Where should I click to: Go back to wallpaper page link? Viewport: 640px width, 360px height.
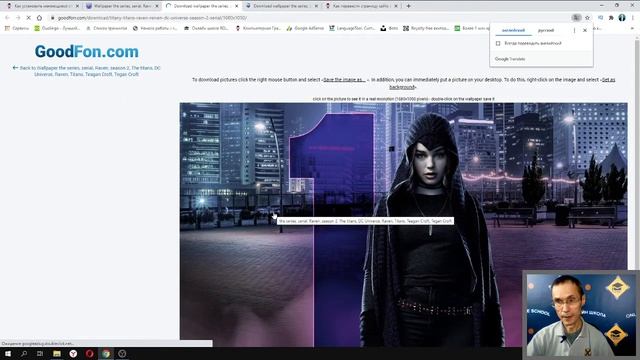click(x=87, y=71)
